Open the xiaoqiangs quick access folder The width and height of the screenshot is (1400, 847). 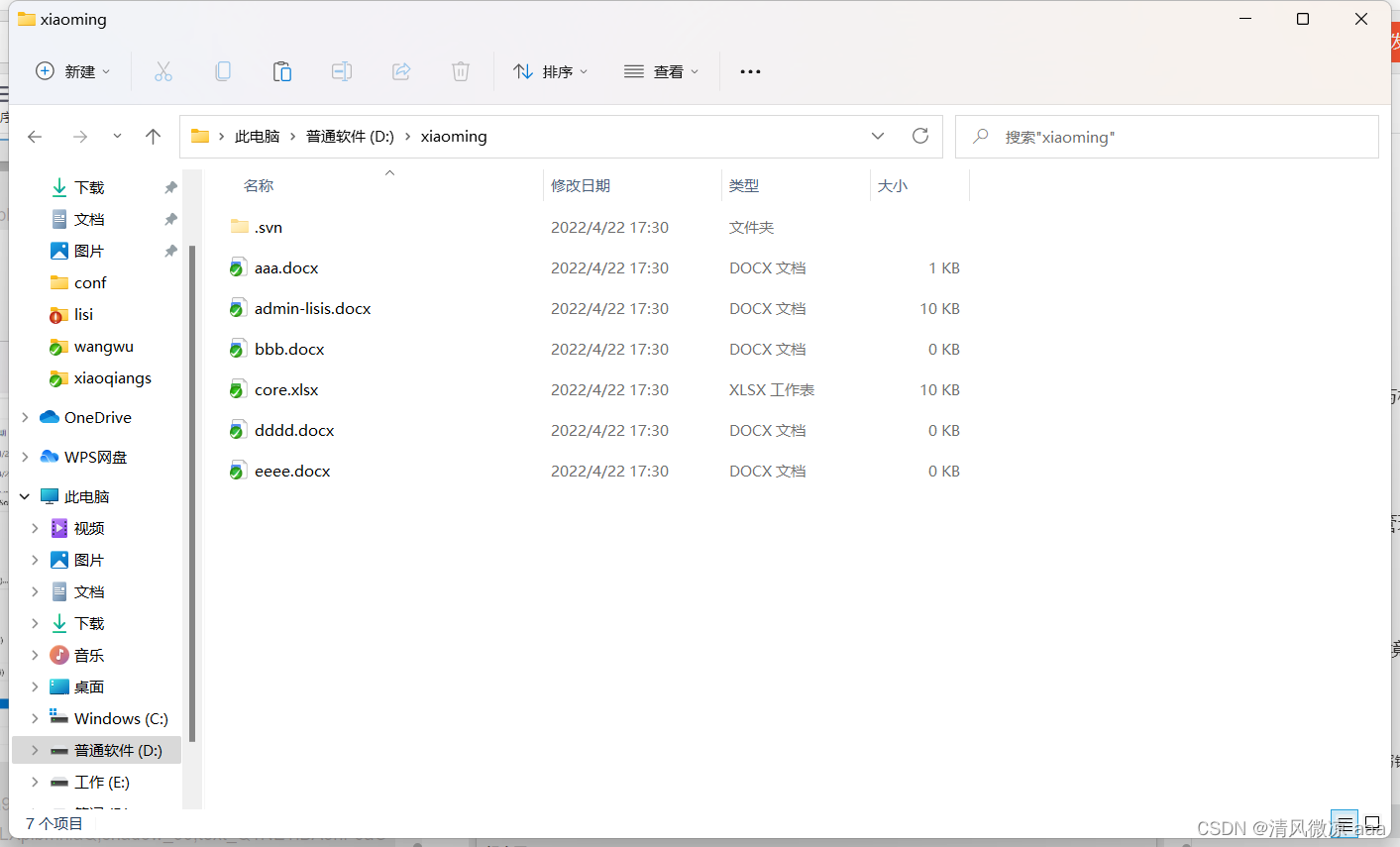[x=113, y=378]
